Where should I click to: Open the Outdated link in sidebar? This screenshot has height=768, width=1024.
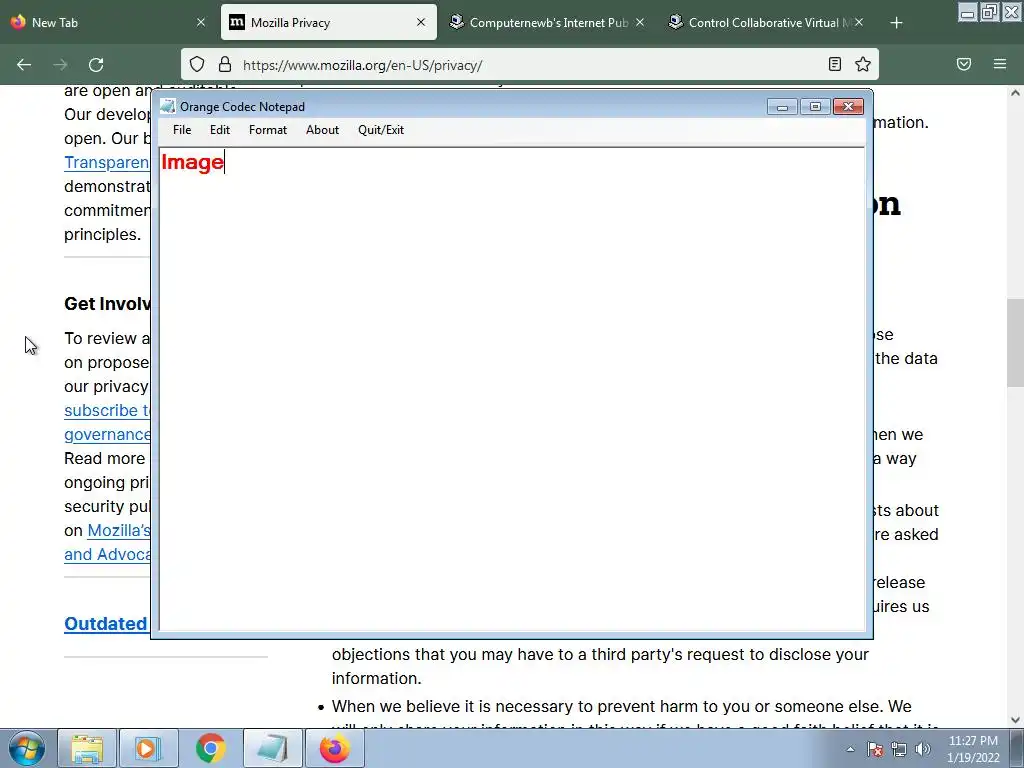click(106, 624)
